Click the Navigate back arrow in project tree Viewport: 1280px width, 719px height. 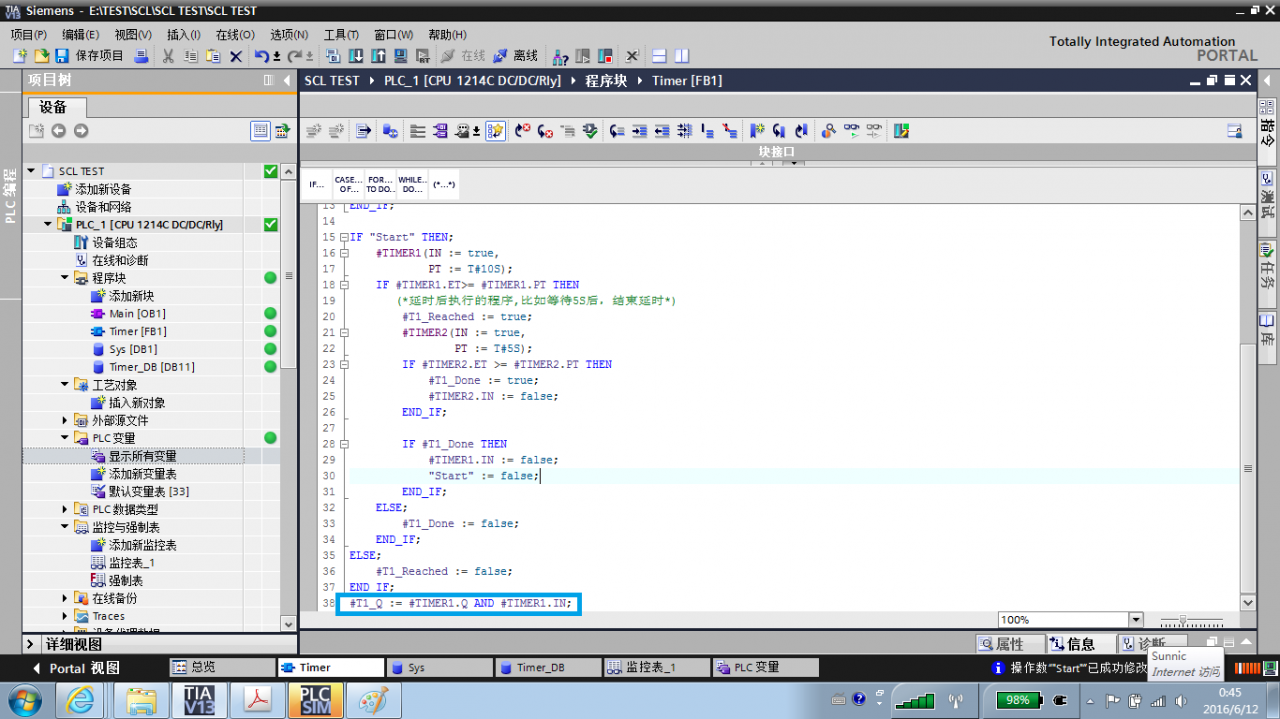point(58,131)
